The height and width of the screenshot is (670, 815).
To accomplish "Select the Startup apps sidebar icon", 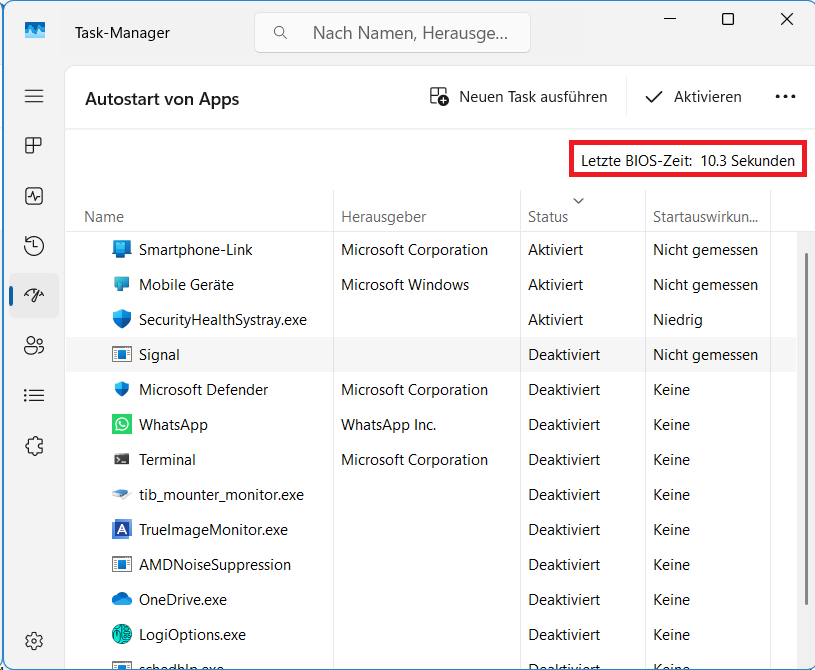I will (34, 296).
